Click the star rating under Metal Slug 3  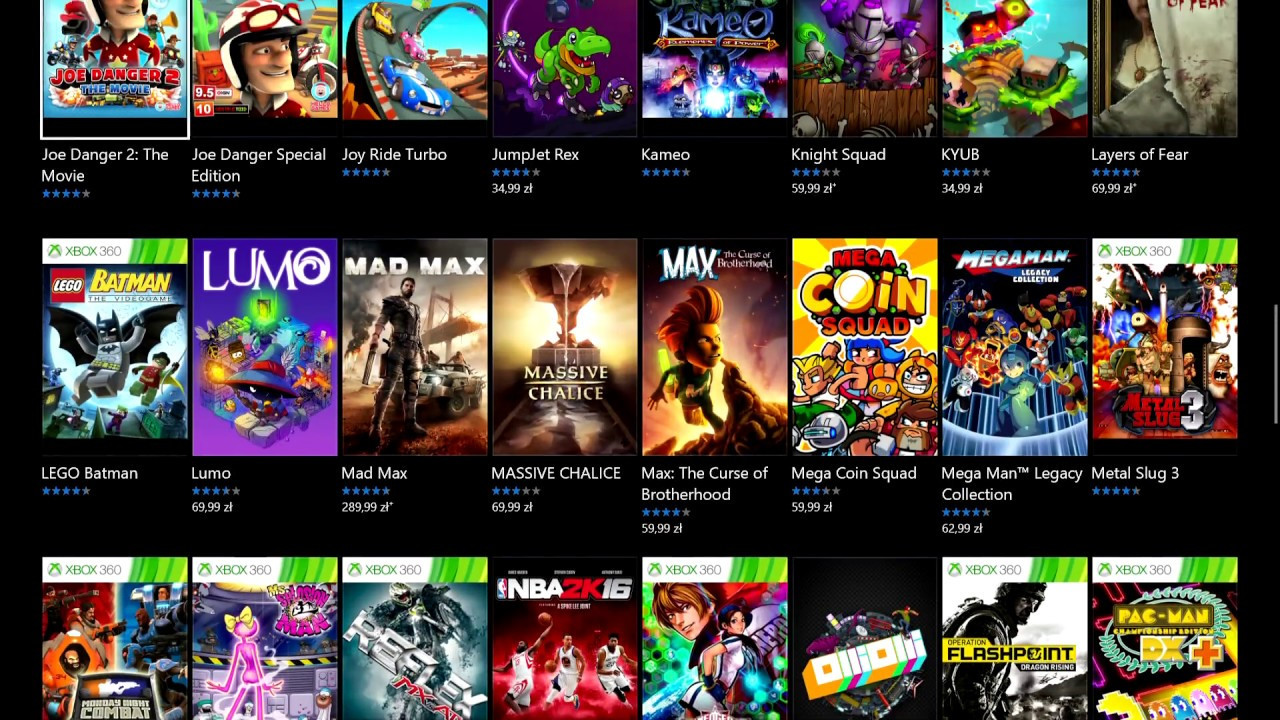pos(1116,491)
